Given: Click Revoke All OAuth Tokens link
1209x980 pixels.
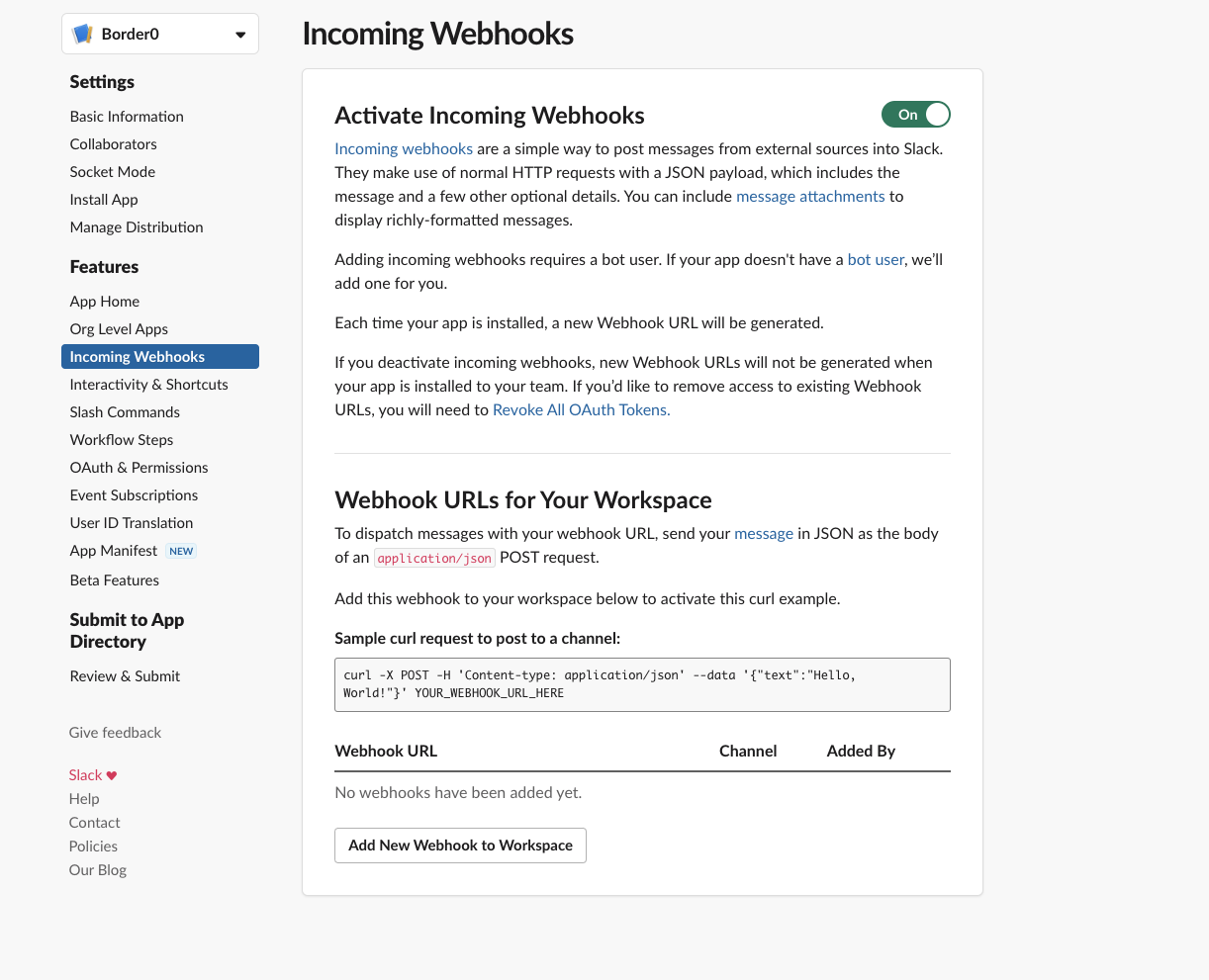Looking at the screenshot, I should click(x=582, y=410).
